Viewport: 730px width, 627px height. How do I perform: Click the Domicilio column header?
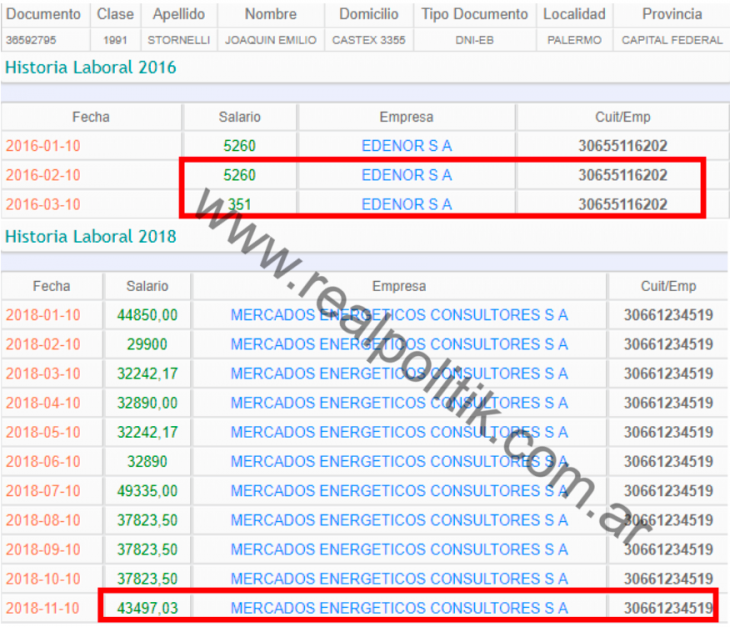tap(369, 14)
